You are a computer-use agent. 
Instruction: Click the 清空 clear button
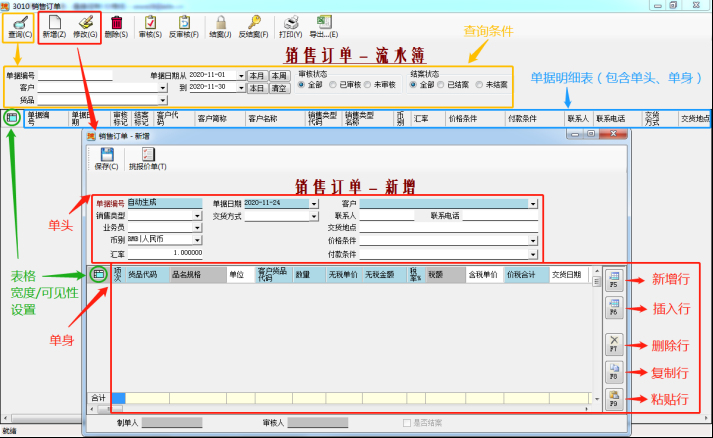(279, 88)
